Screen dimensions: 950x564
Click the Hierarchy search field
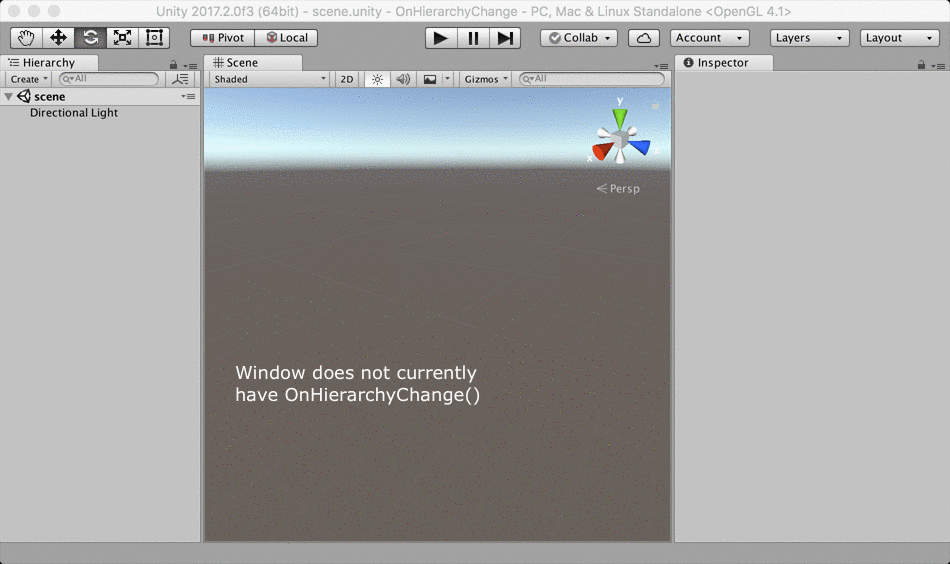[x=110, y=79]
